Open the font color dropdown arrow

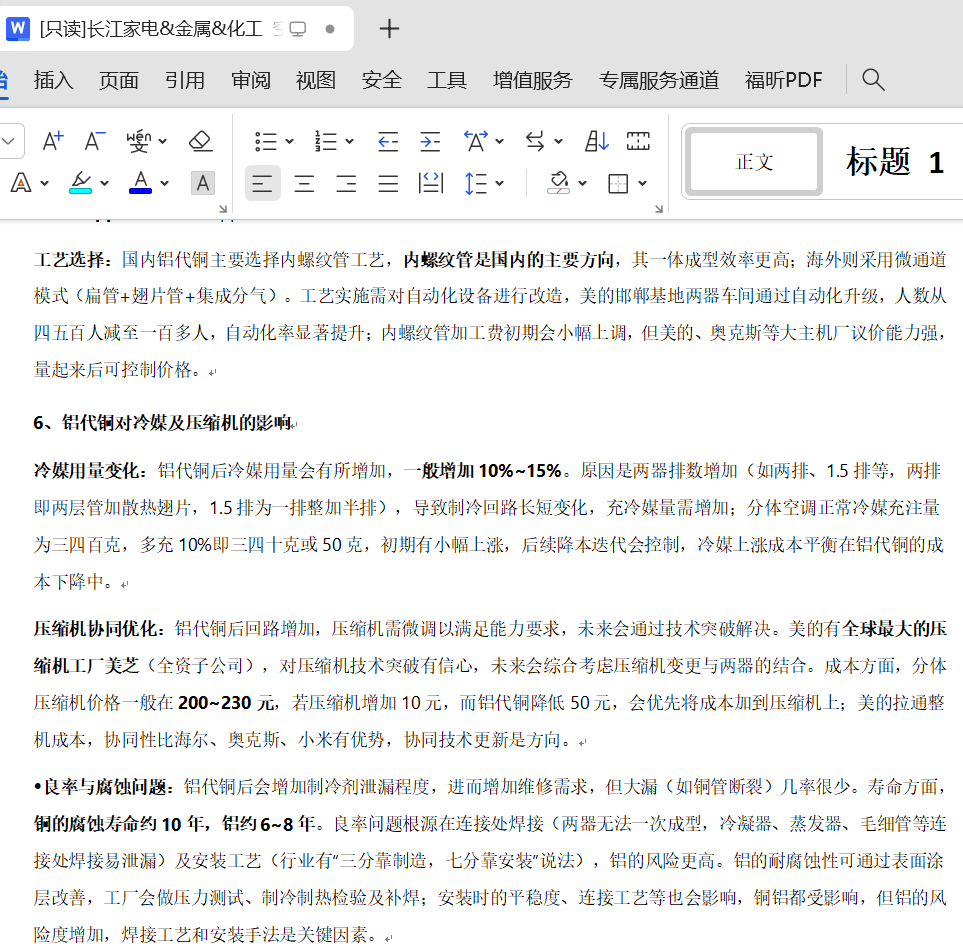[165, 184]
